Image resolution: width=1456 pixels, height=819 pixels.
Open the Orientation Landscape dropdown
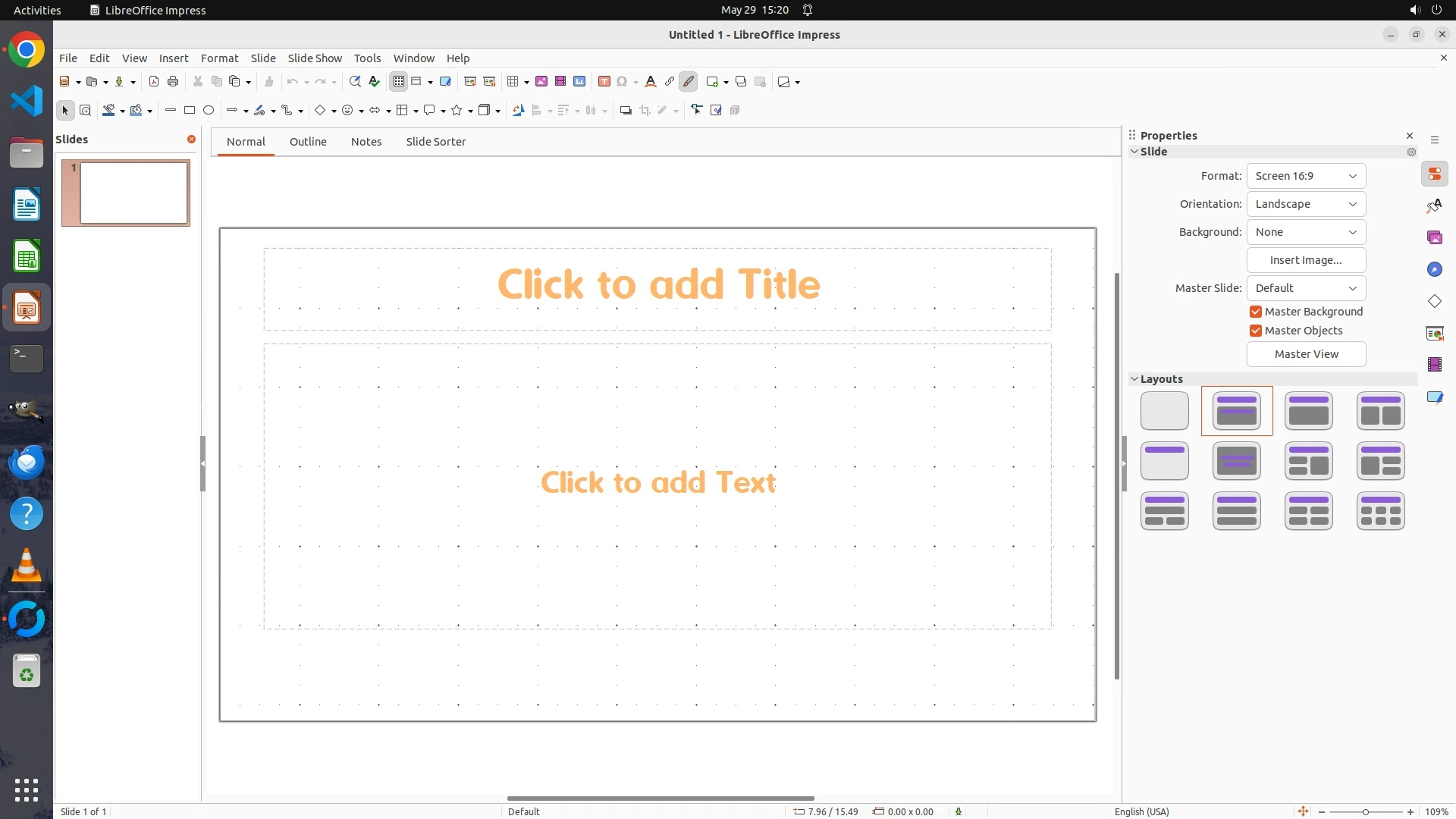click(1306, 204)
